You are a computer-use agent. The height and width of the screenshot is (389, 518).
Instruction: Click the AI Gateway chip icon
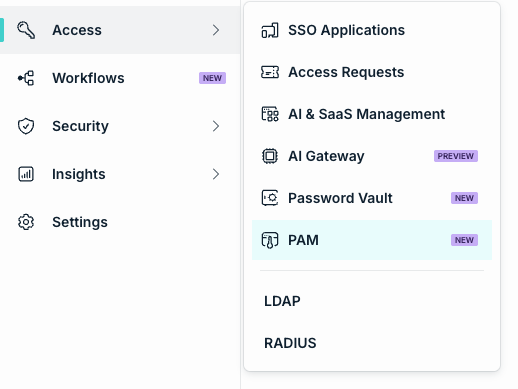click(270, 156)
